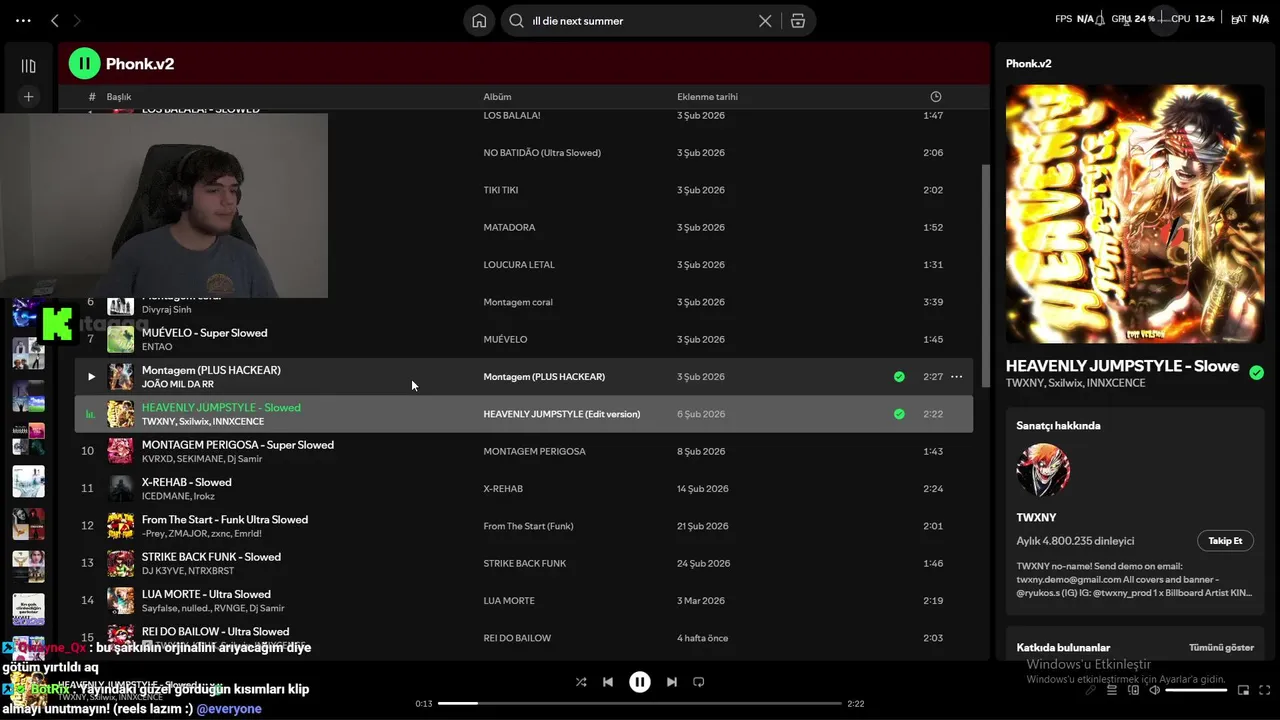Adjust the volume slider

(x=1196, y=690)
